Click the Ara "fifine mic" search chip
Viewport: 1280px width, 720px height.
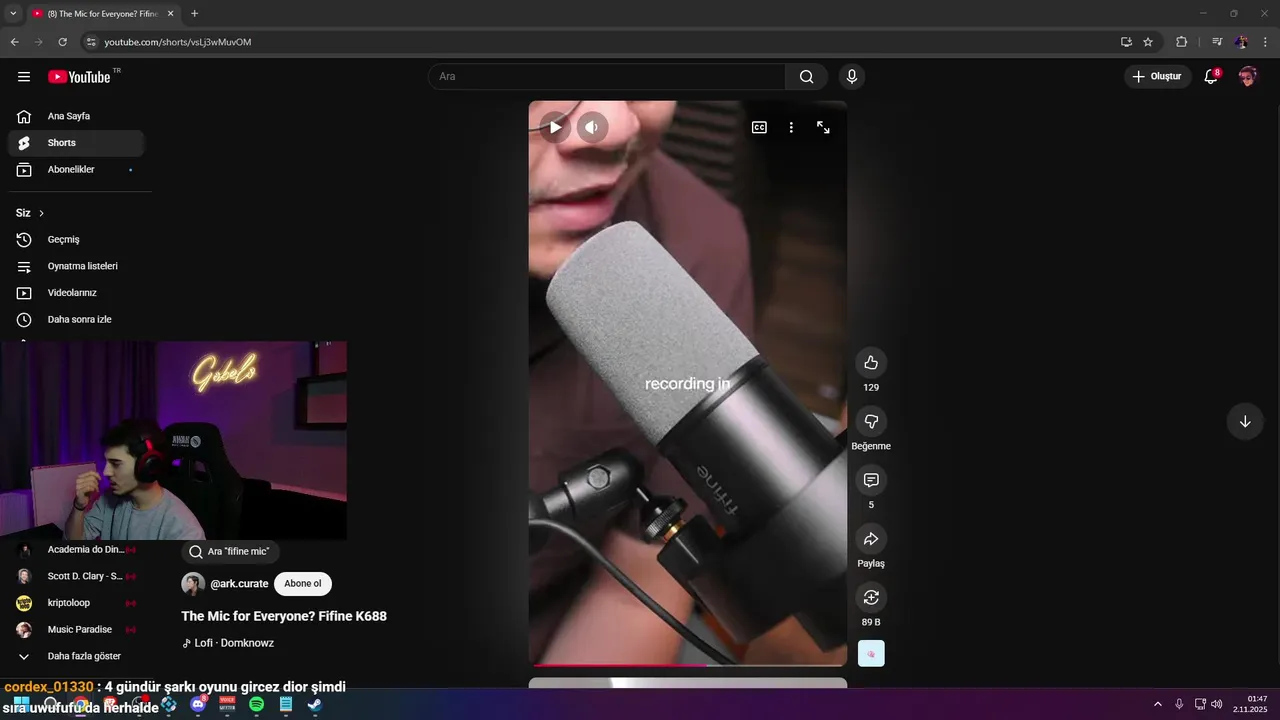[230, 551]
